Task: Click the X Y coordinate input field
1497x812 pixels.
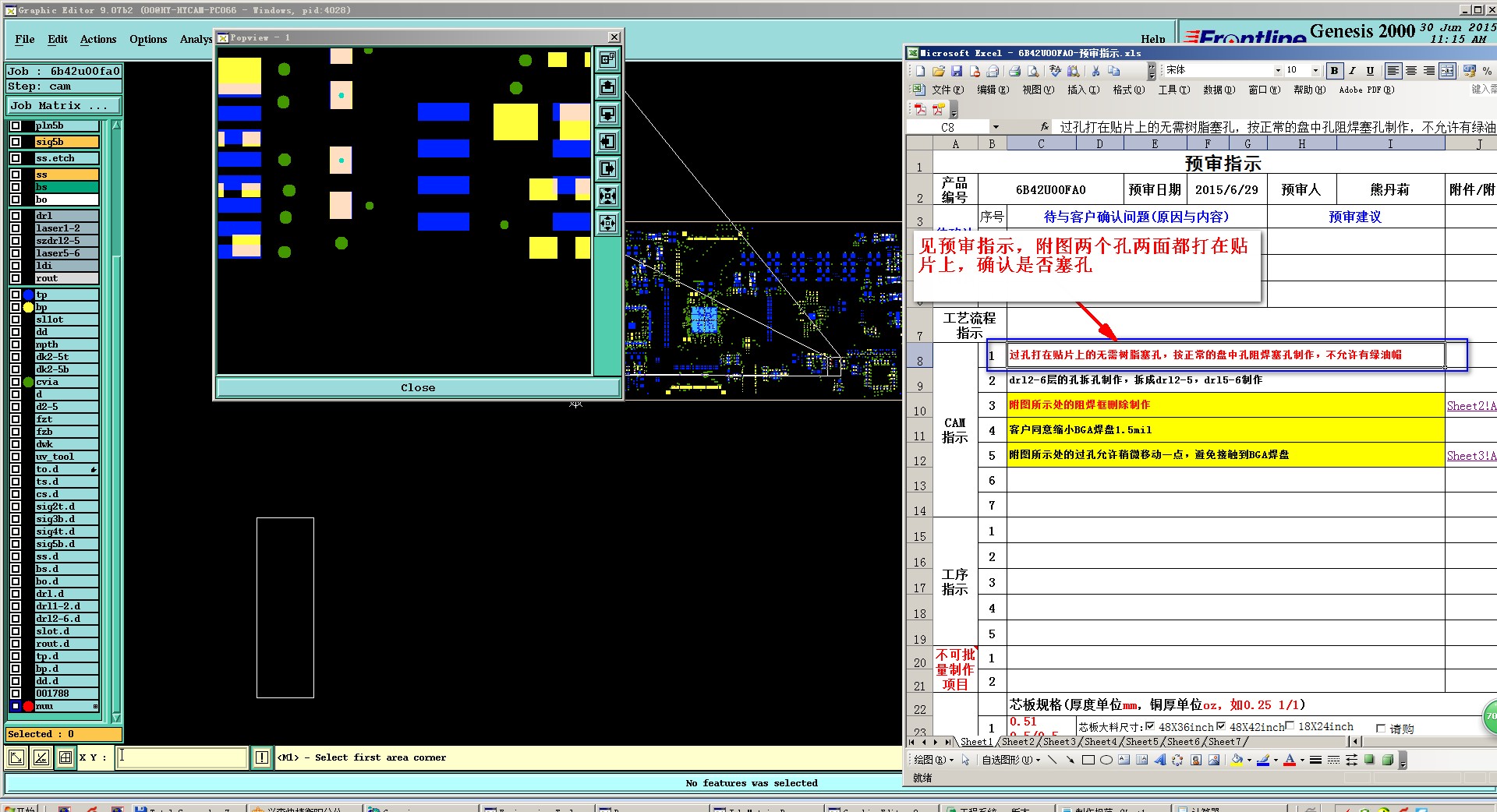Action: pyautogui.click(x=182, y=757)
